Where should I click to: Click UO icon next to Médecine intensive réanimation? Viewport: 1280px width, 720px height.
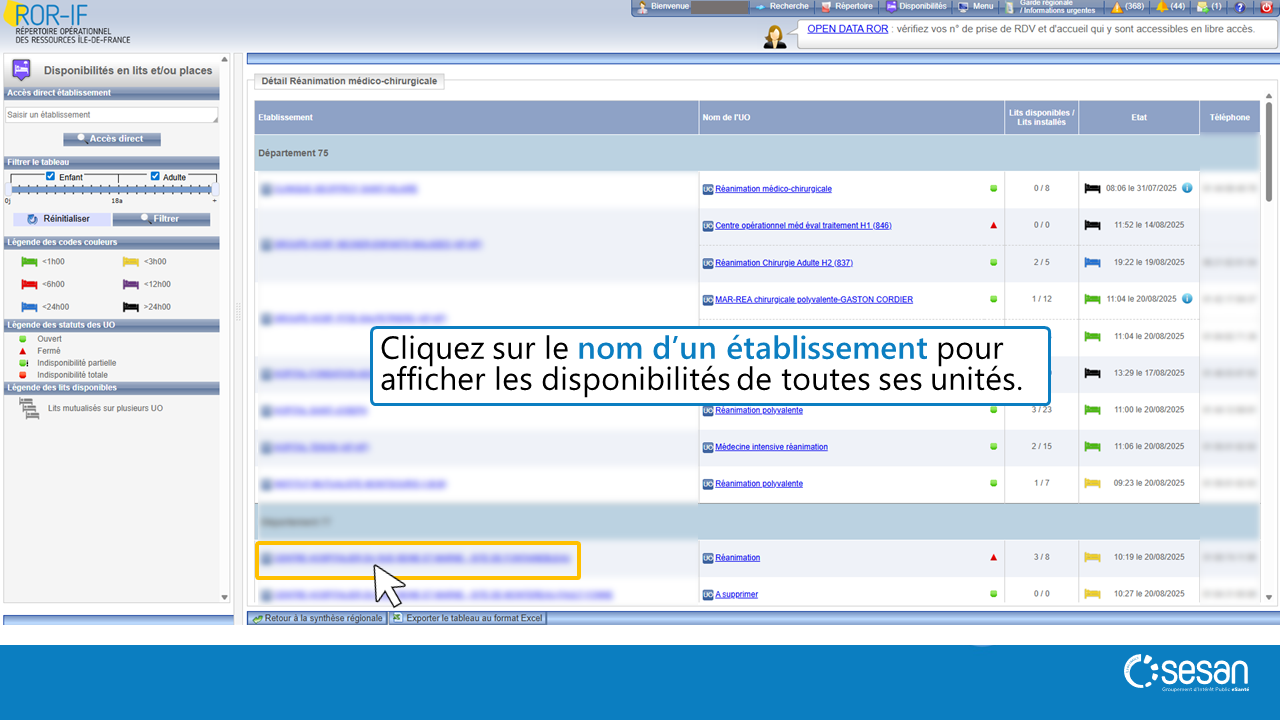[708, 447]
